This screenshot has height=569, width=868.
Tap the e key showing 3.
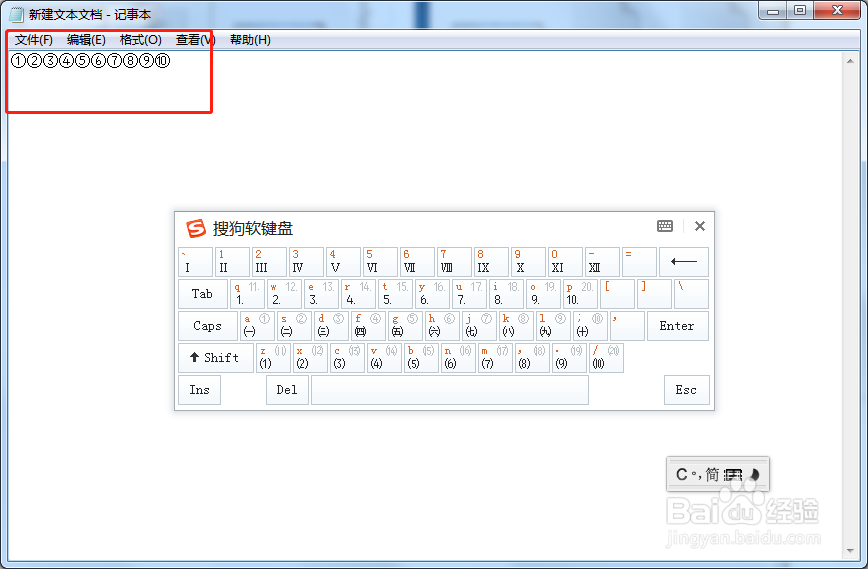point(321,294)
